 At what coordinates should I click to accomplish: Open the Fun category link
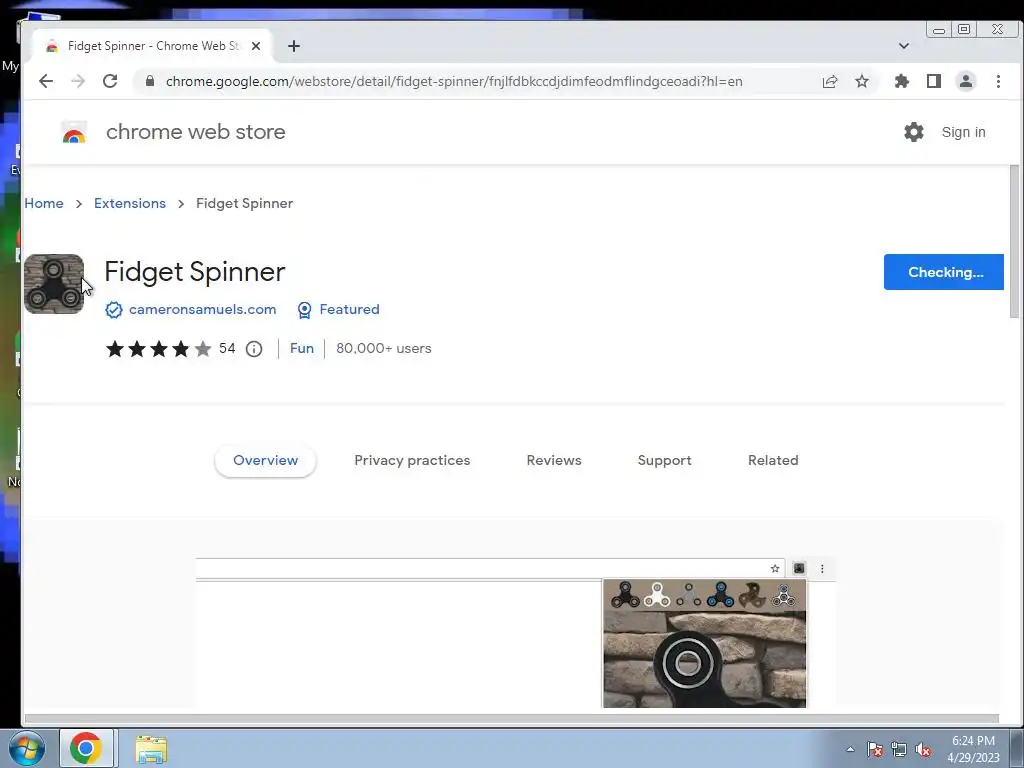tap(302, 349)
